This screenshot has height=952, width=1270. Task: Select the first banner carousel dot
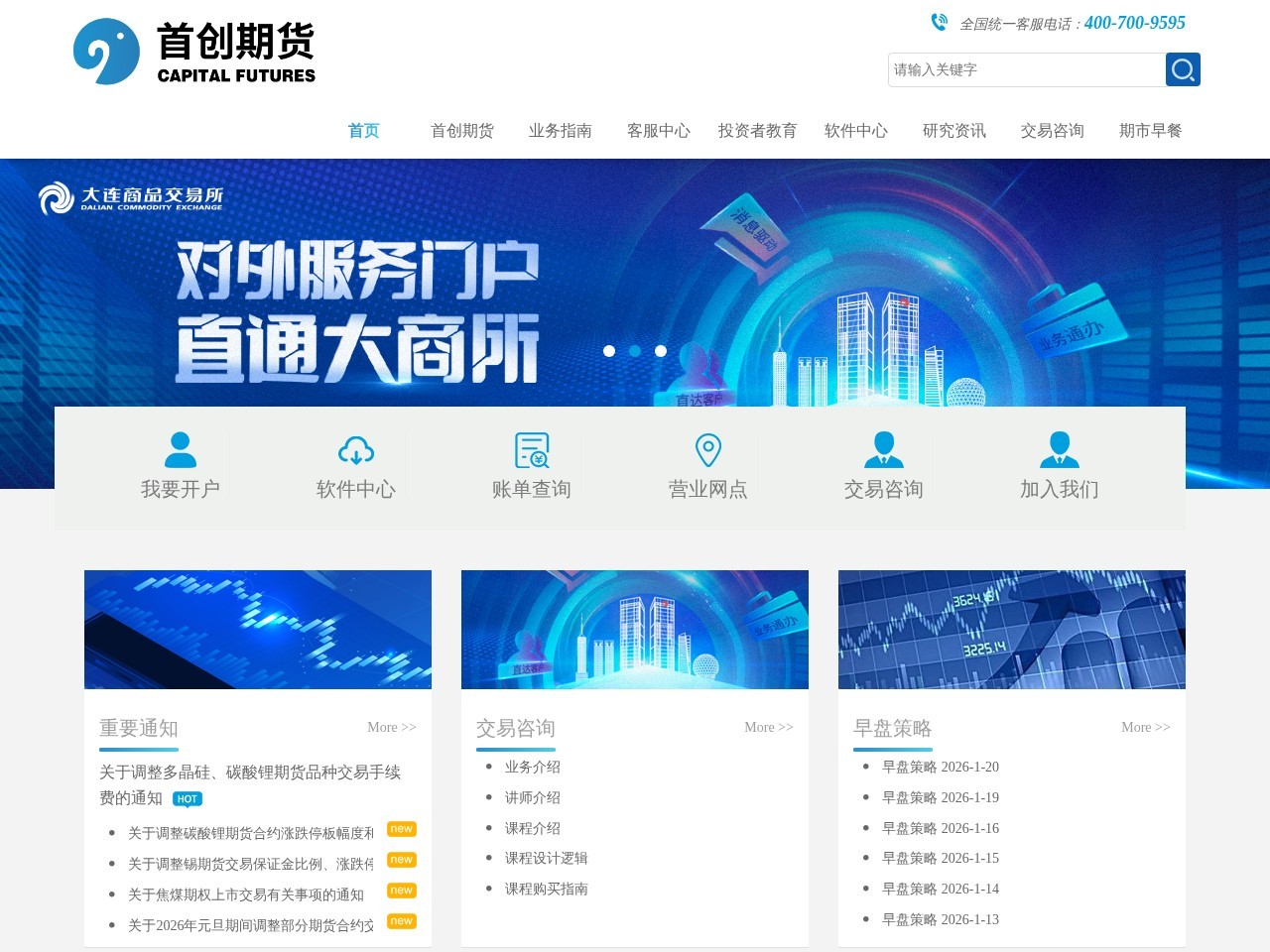coord(609,351)
